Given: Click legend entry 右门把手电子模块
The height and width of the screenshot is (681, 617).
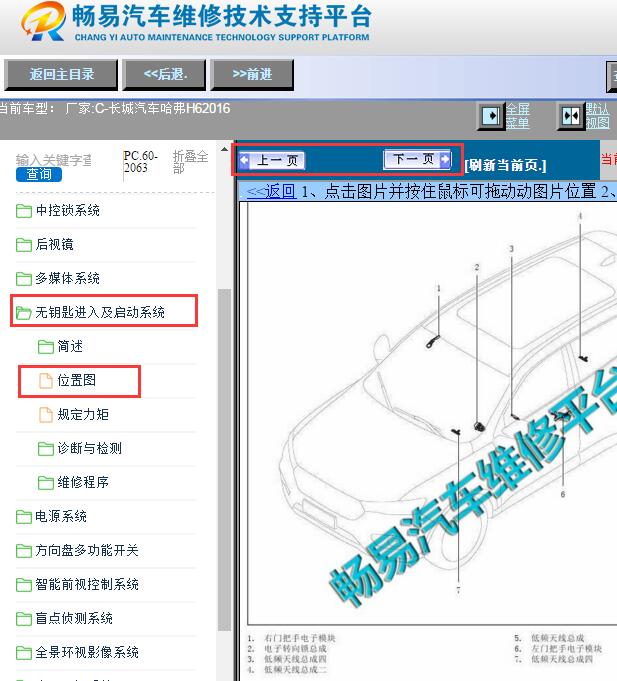Looking at the screenshot, I should [x=300, y=638].
